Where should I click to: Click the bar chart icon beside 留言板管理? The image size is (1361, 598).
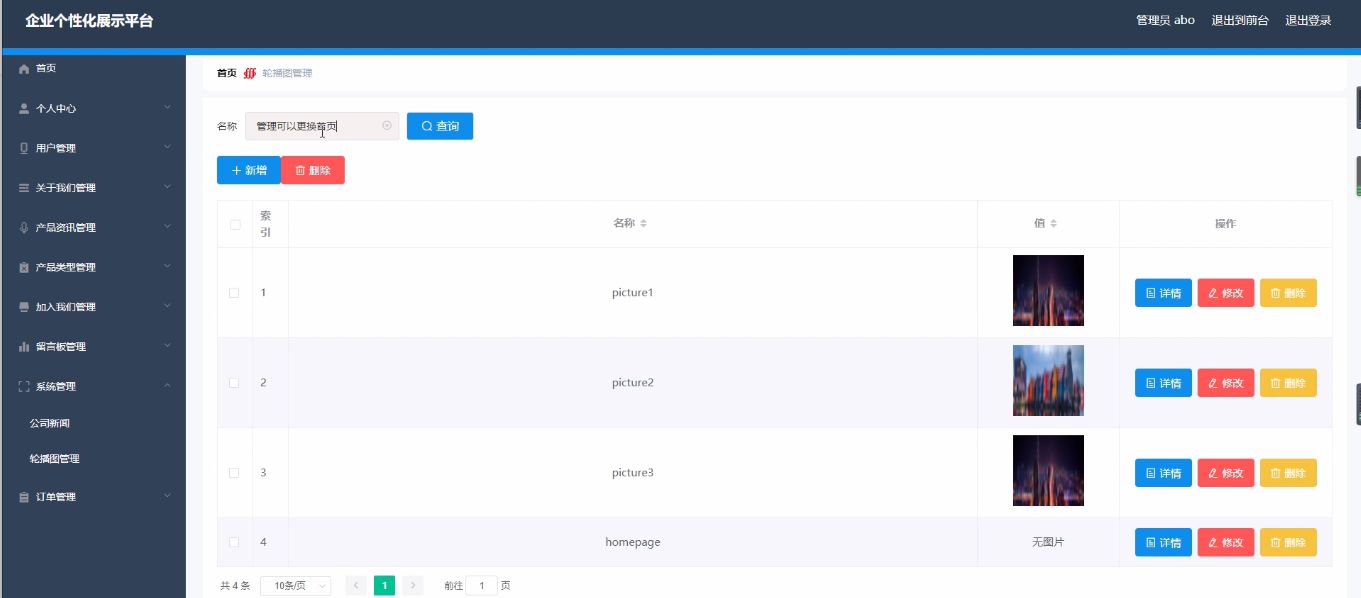(24, 347)
